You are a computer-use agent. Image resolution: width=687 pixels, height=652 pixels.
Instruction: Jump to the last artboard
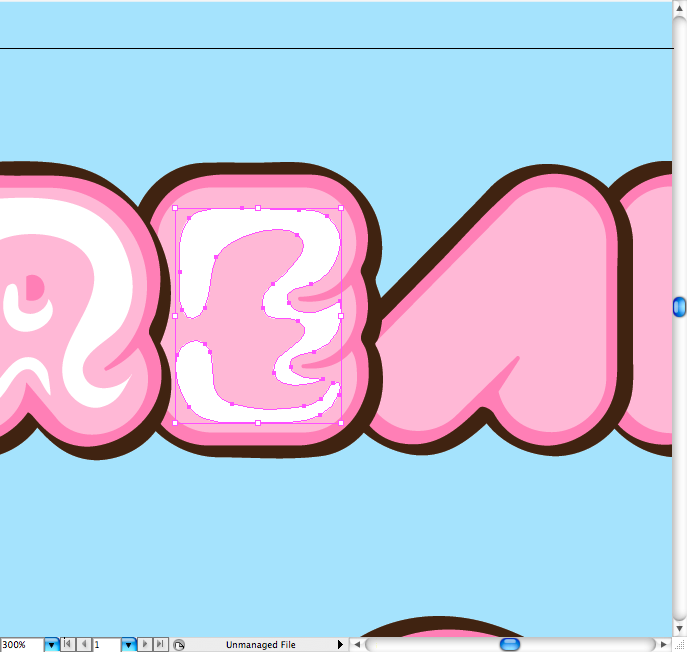coord(160,645)
